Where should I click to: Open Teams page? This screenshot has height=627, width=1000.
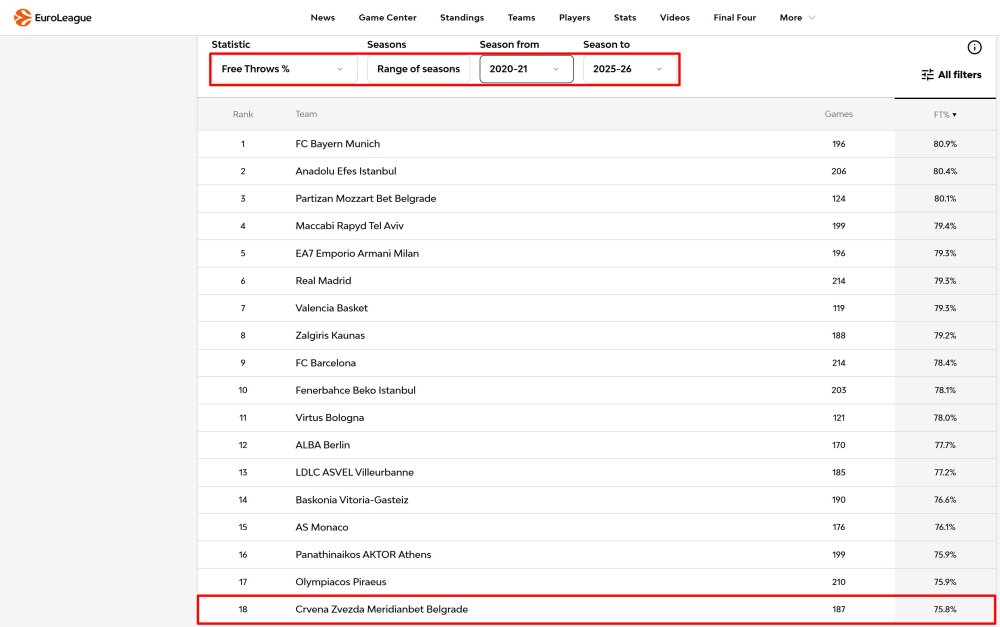[x=521, y=17]
